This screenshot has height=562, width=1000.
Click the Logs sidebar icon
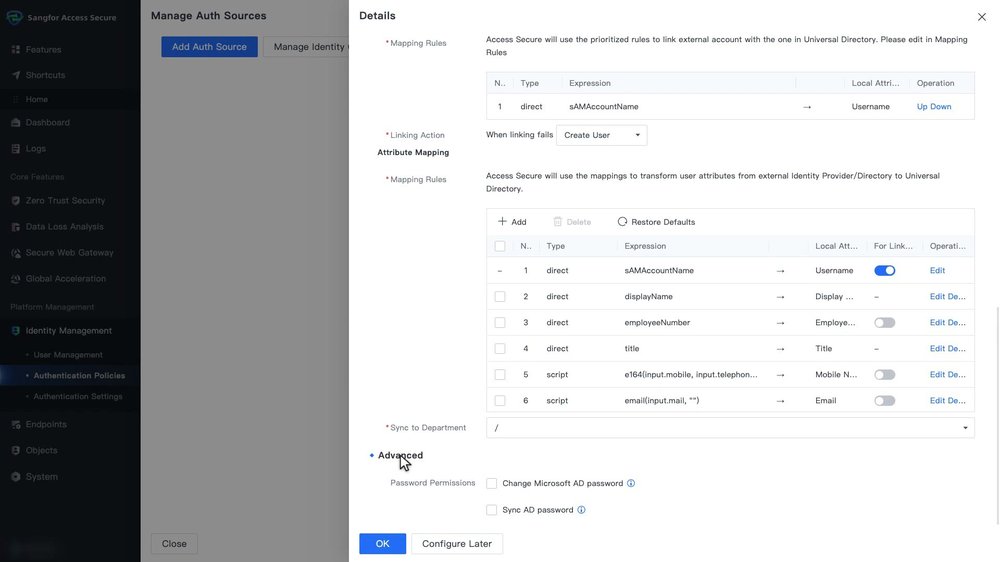click(16, 149)
